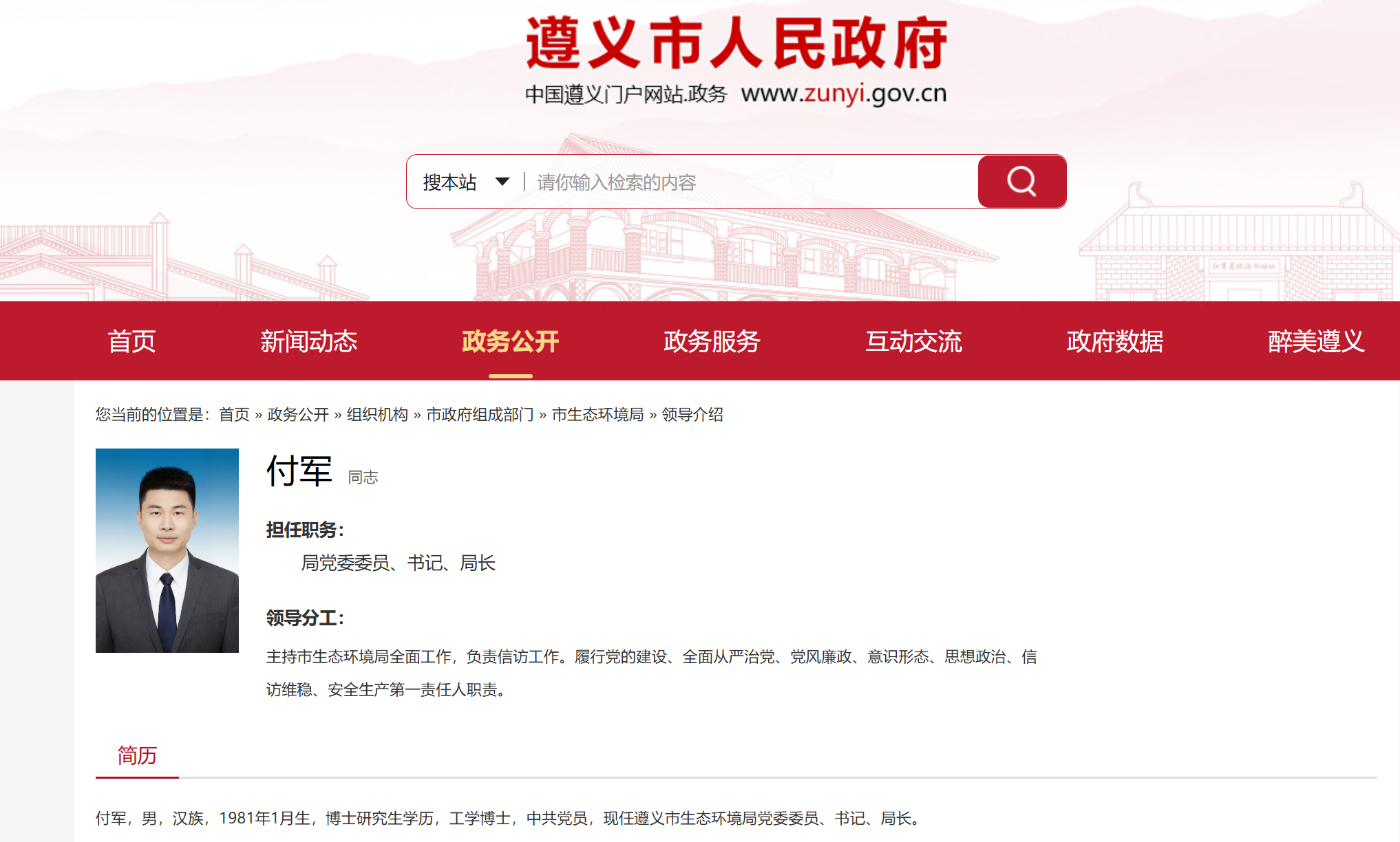Click the portrait photo of 付军

(167, 550)
